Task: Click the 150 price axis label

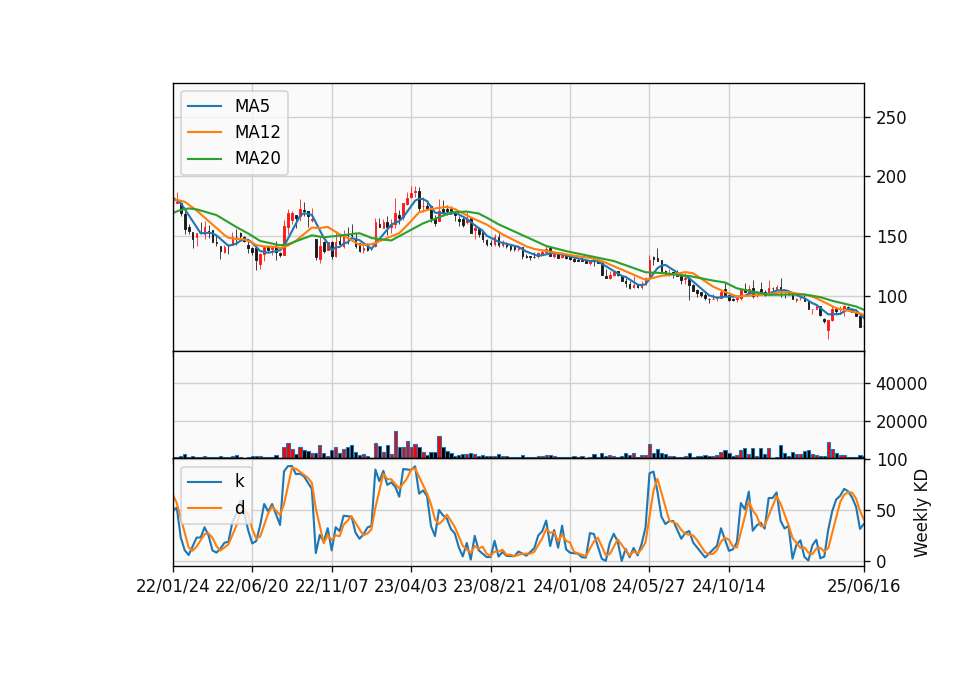Action: 891,237
